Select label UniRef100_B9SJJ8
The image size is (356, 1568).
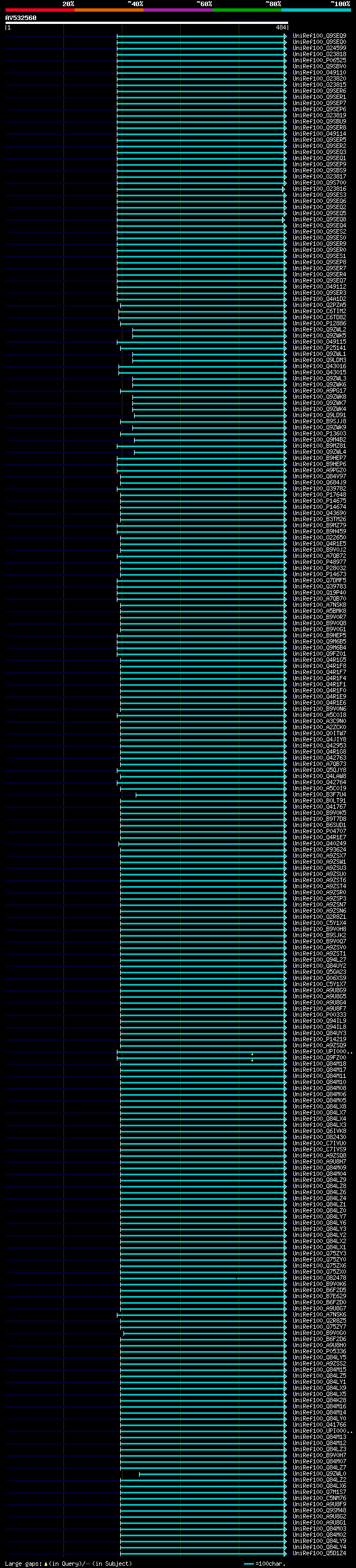coord(319,422)
